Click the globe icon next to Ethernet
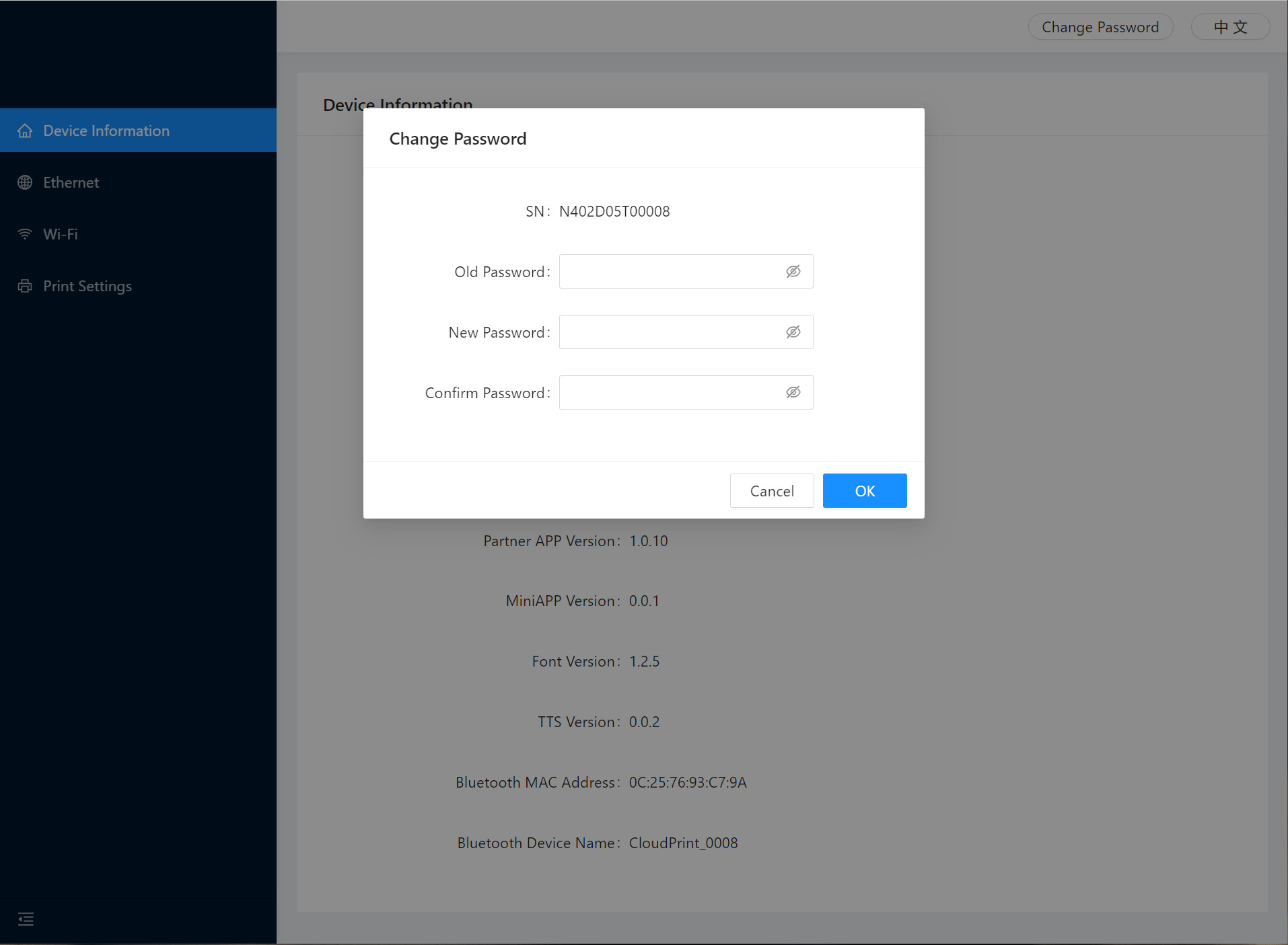 coord(25,182)
